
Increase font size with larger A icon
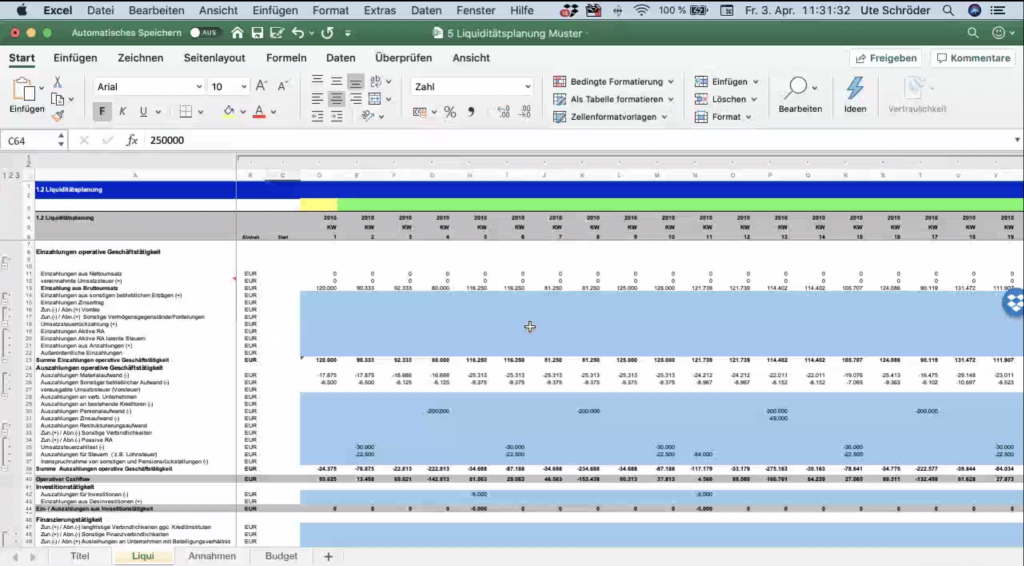[261, 86]
